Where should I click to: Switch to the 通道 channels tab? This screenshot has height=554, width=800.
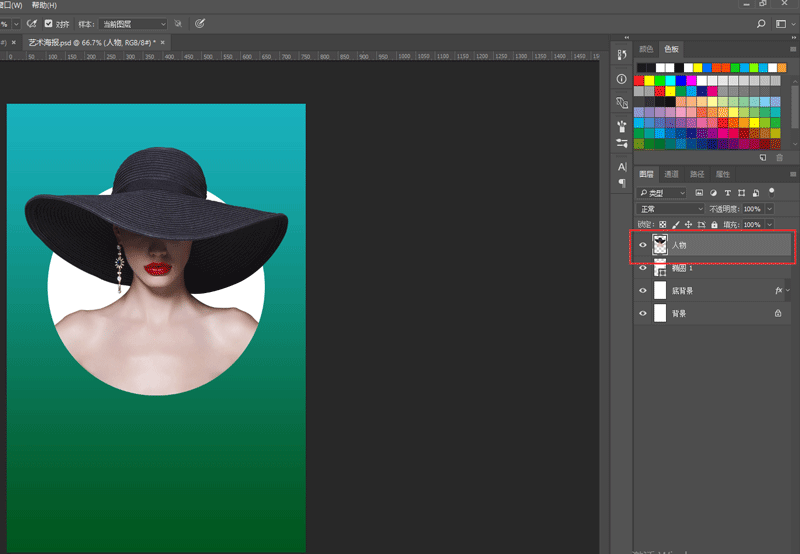pyautogui.click(x=671, y=174)
